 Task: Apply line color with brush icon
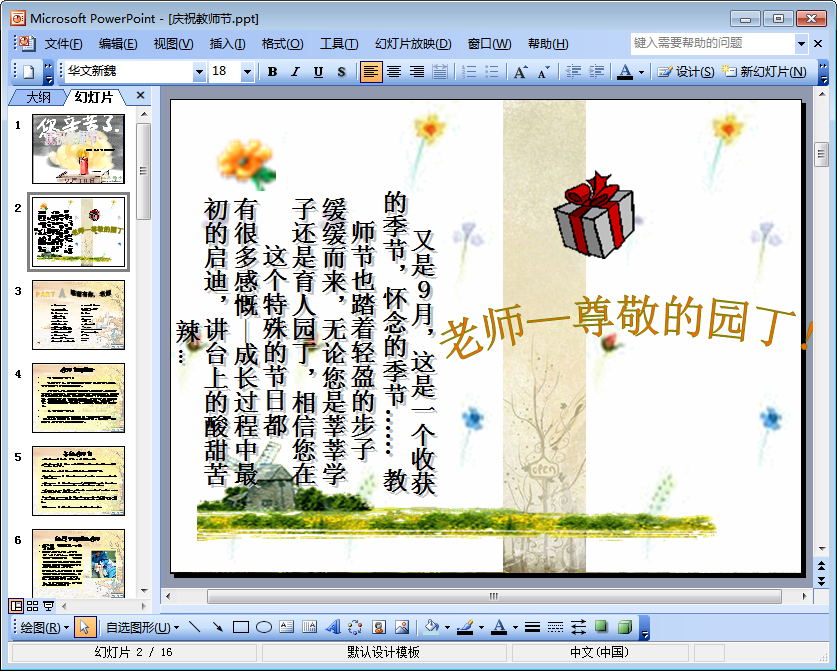(465, 627)
